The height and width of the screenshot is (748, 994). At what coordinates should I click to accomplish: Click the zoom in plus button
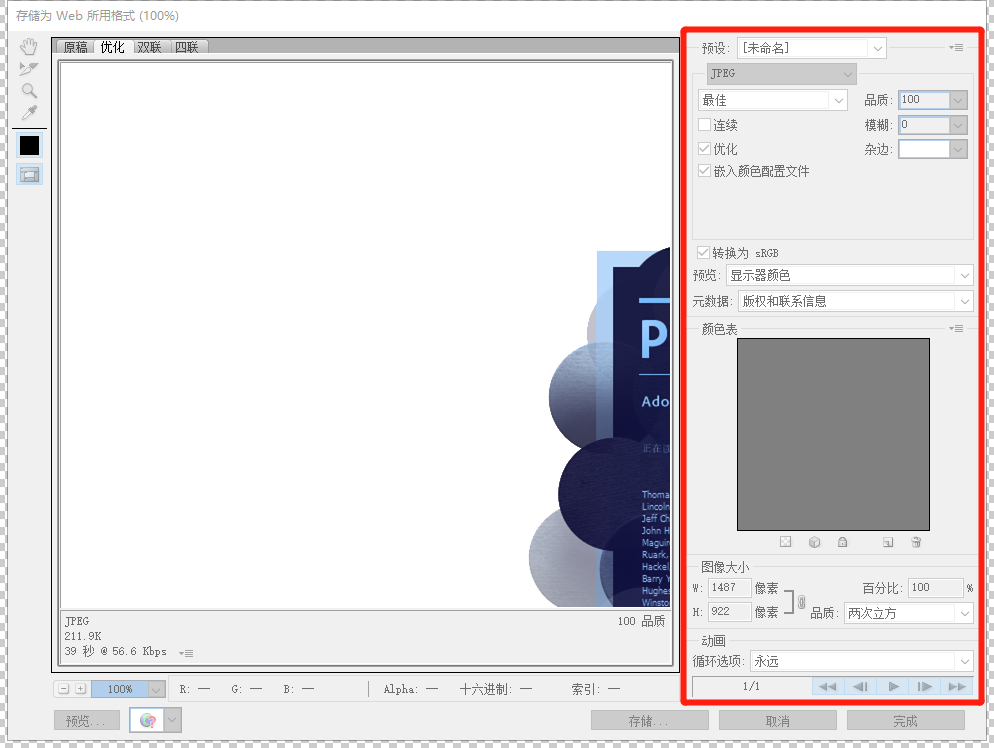coord(81,688)
